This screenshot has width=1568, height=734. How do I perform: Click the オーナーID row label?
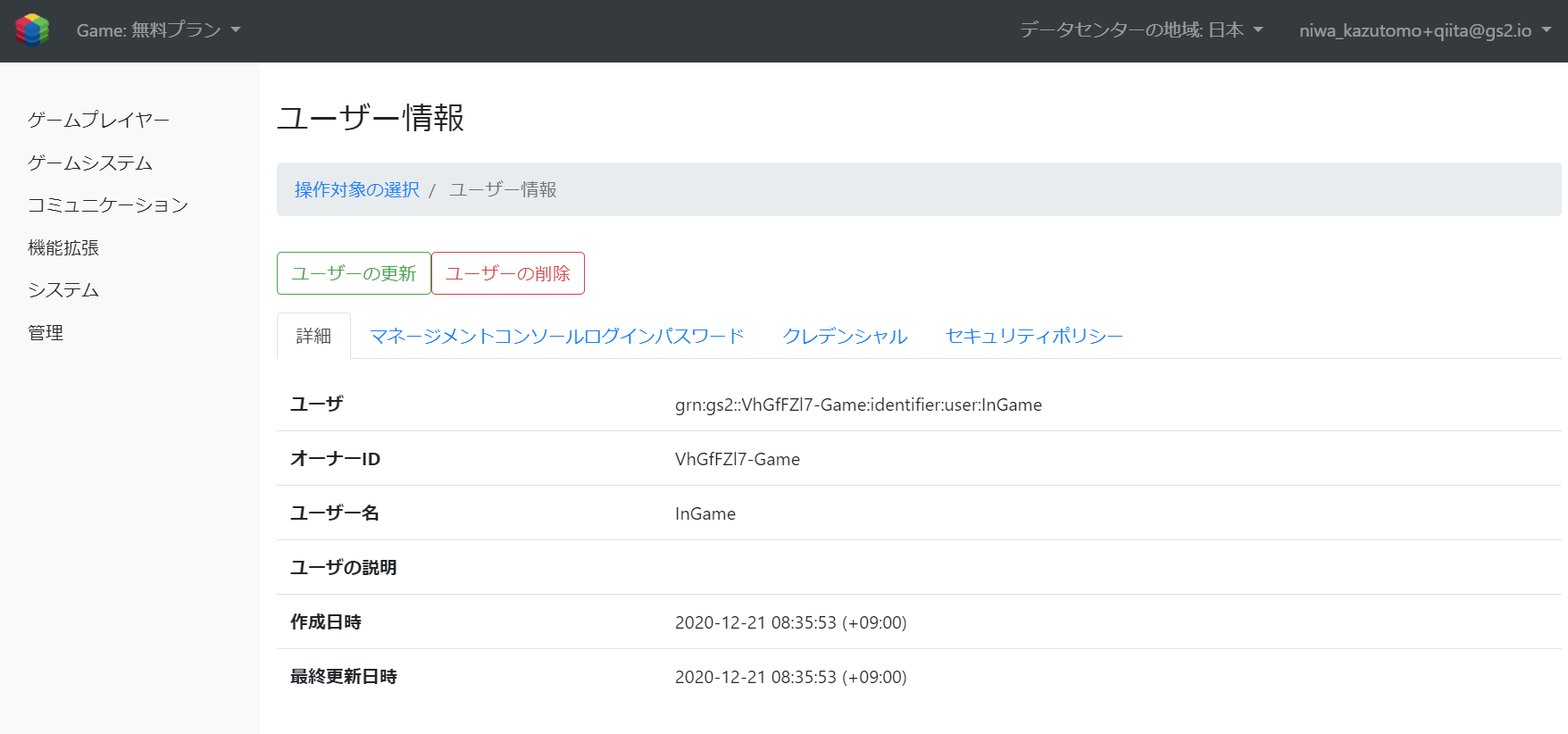pyautogui.click(x=335, y=458)
